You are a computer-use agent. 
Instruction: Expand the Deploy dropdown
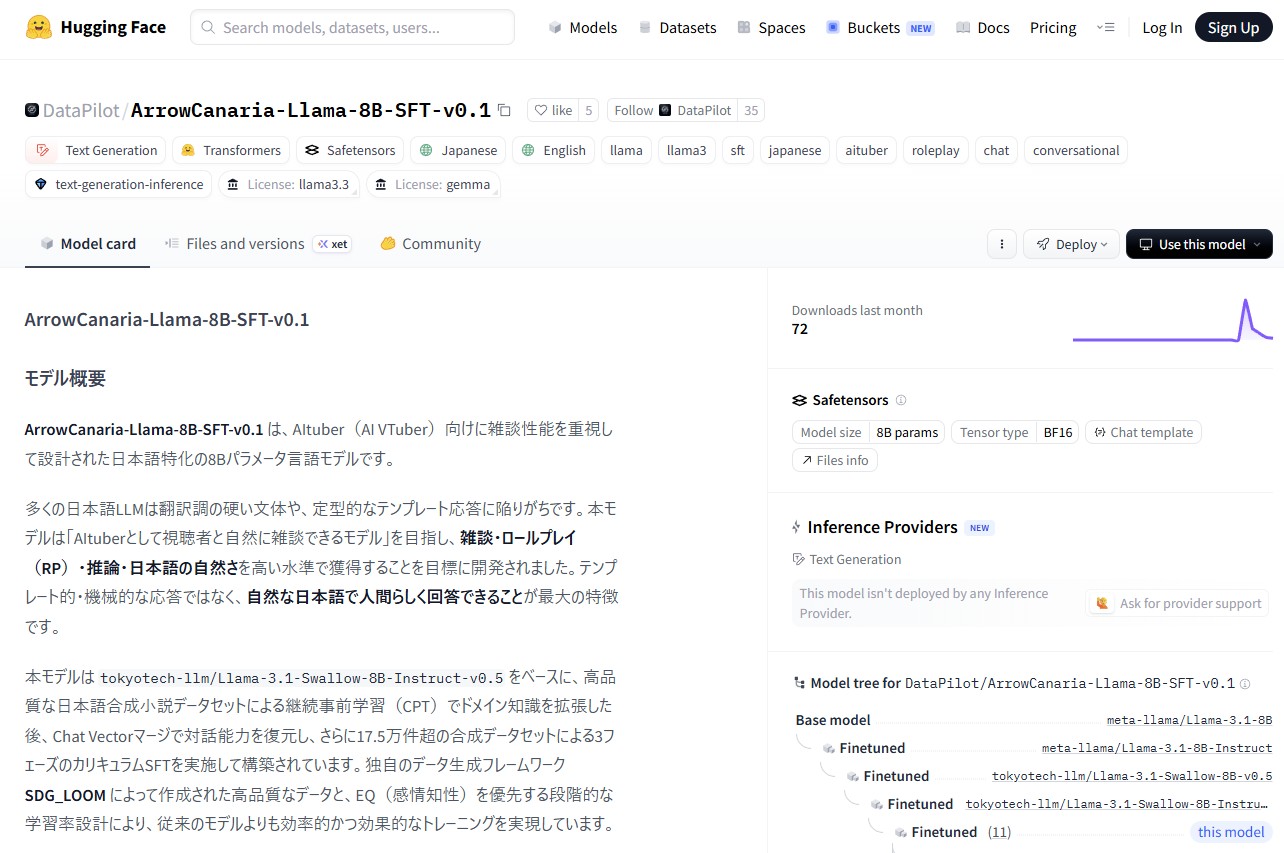[1071, 244]
